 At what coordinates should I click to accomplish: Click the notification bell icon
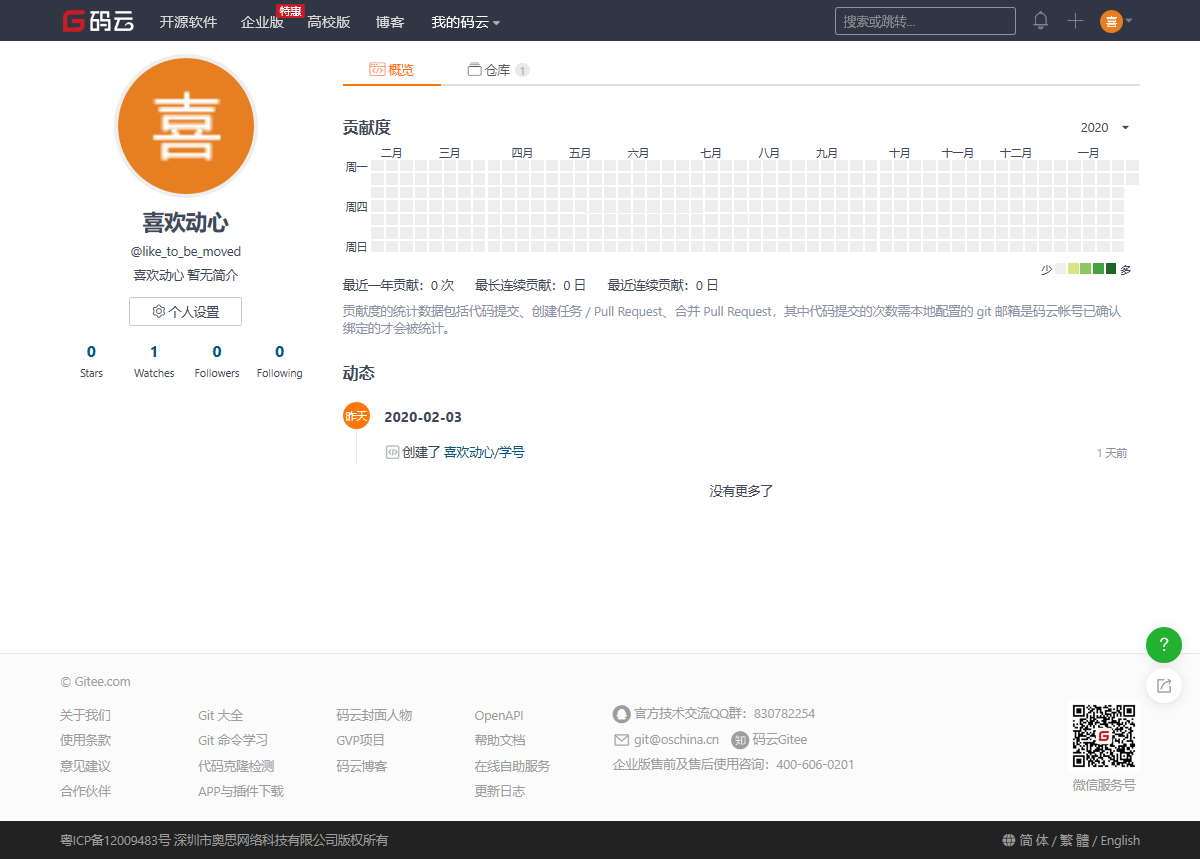coord(1041,21)
